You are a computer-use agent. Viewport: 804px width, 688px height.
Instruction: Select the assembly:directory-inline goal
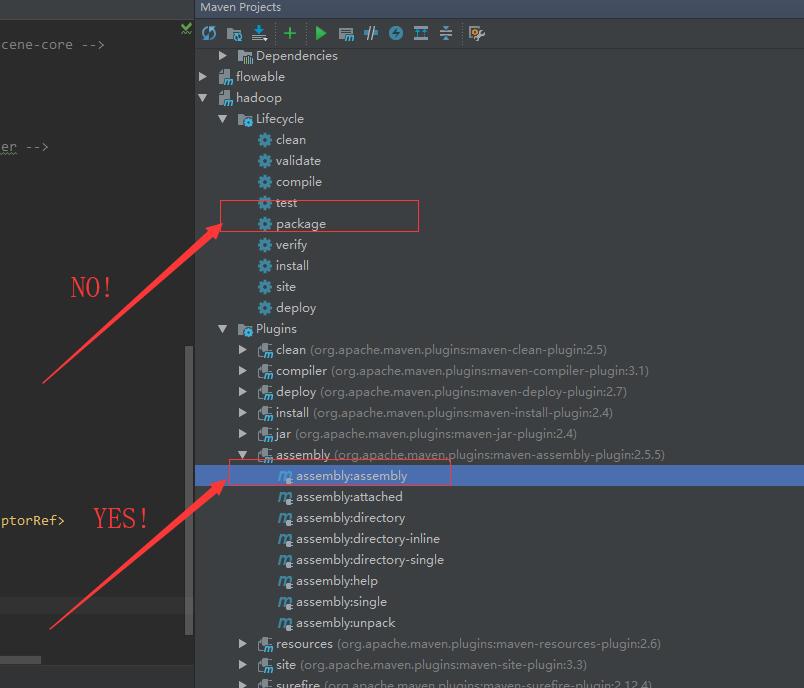pyautogui.click(x=368, y=539)
